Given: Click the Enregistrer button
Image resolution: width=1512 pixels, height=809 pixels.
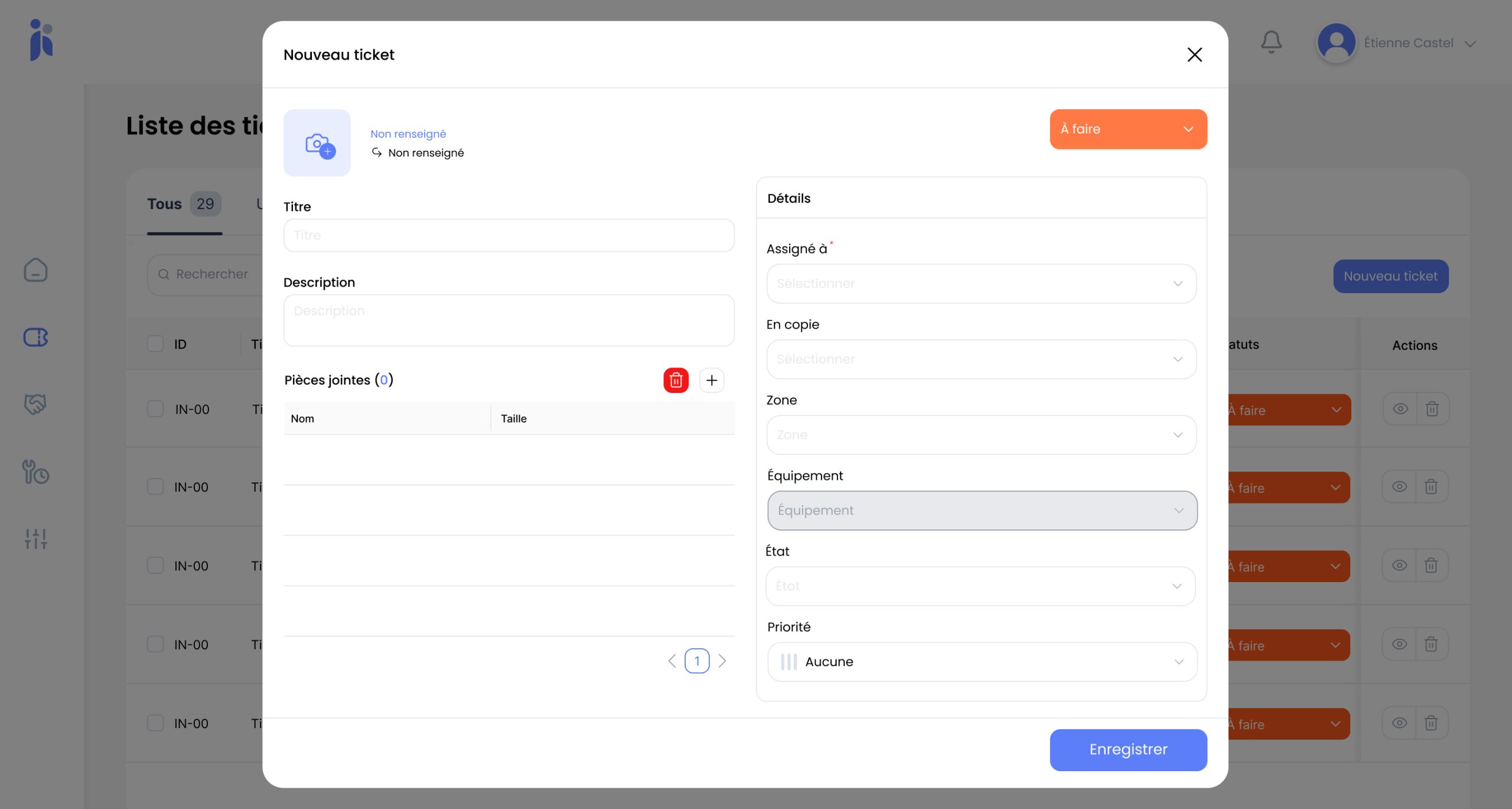Looking at the screenshot, I should [1128, 749].
